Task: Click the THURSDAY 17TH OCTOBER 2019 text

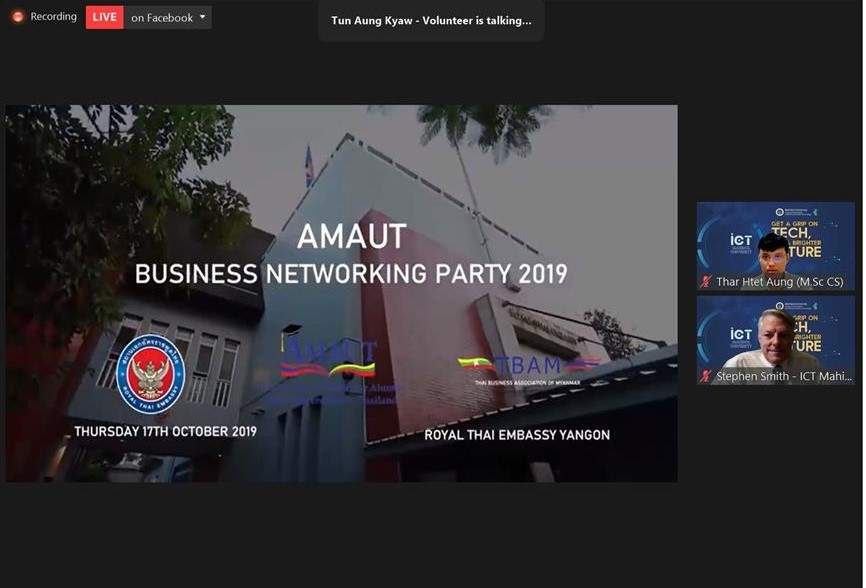Action: pyautogui.click(x=166, y=431)
